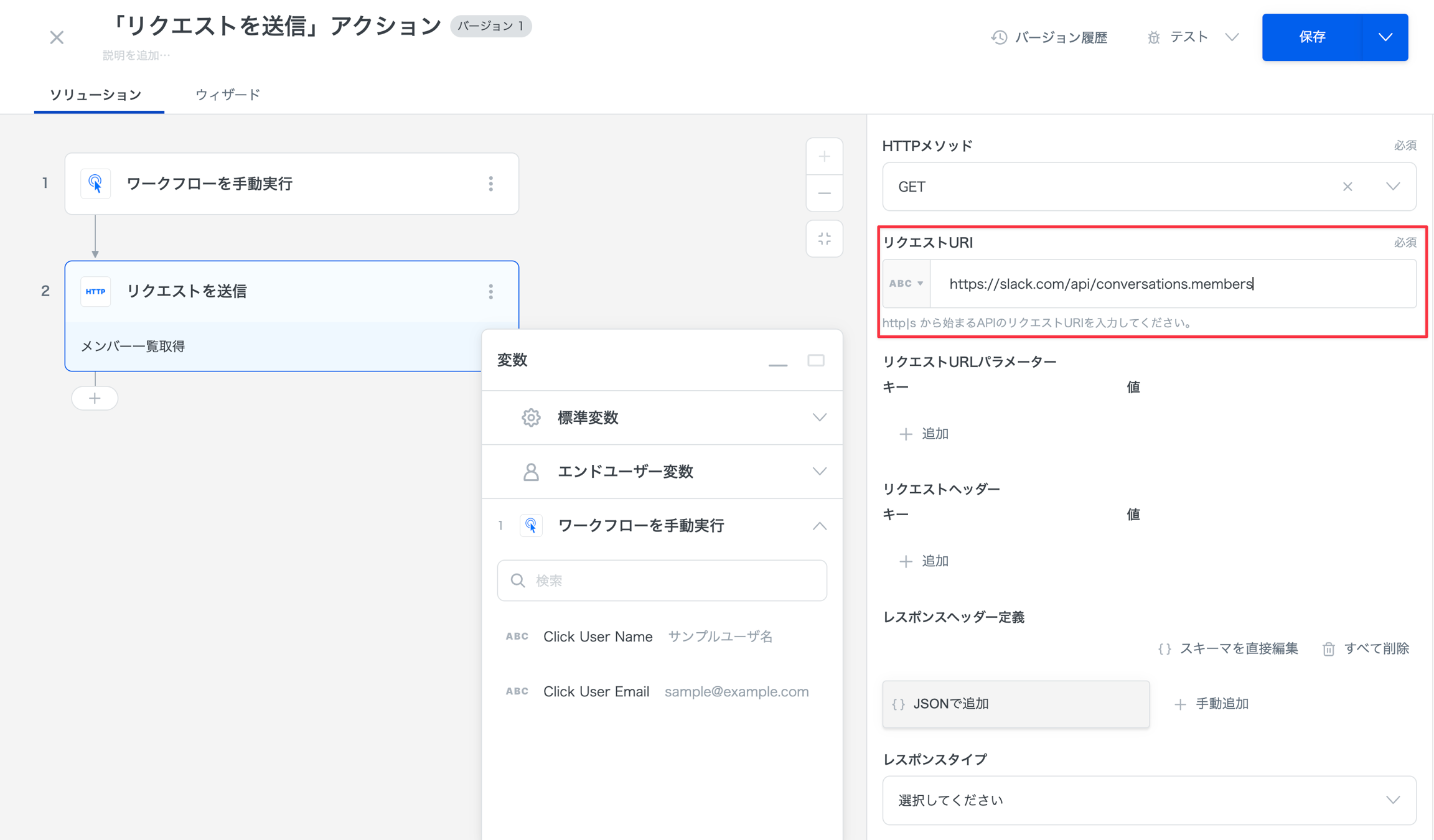Image resolution: width=1434 pixels, height=840 pixels.
Task: Expand the 標準変数 section
Action: tap(820, 418)
